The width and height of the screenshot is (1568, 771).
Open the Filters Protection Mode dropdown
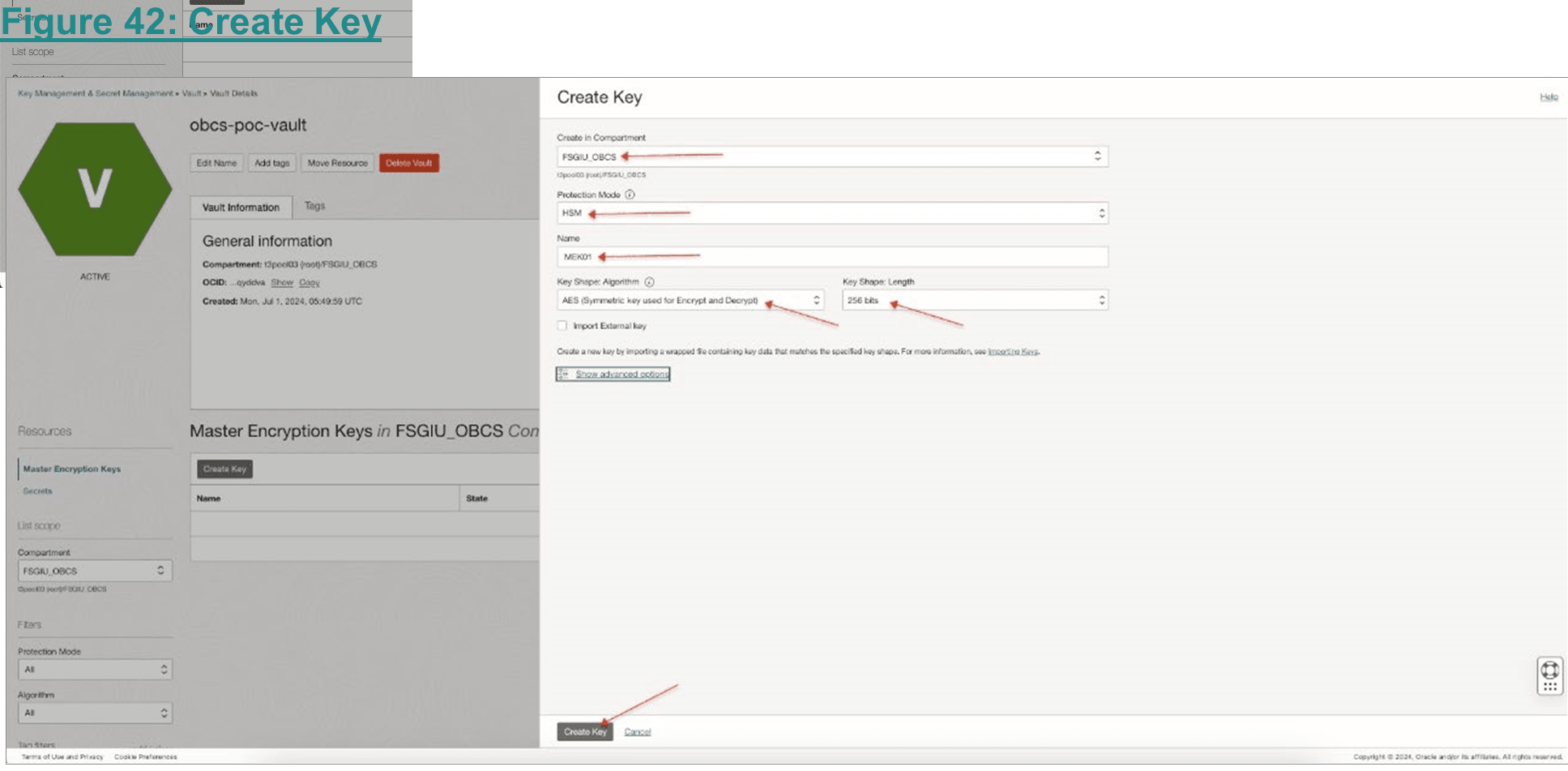pos(95,670)
